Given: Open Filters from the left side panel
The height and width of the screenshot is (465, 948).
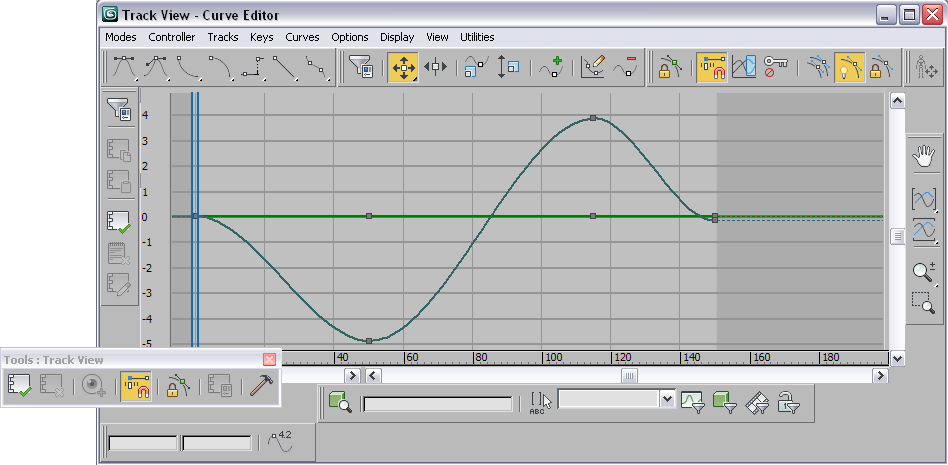Looking at the screenshot, I should (119, 110).
